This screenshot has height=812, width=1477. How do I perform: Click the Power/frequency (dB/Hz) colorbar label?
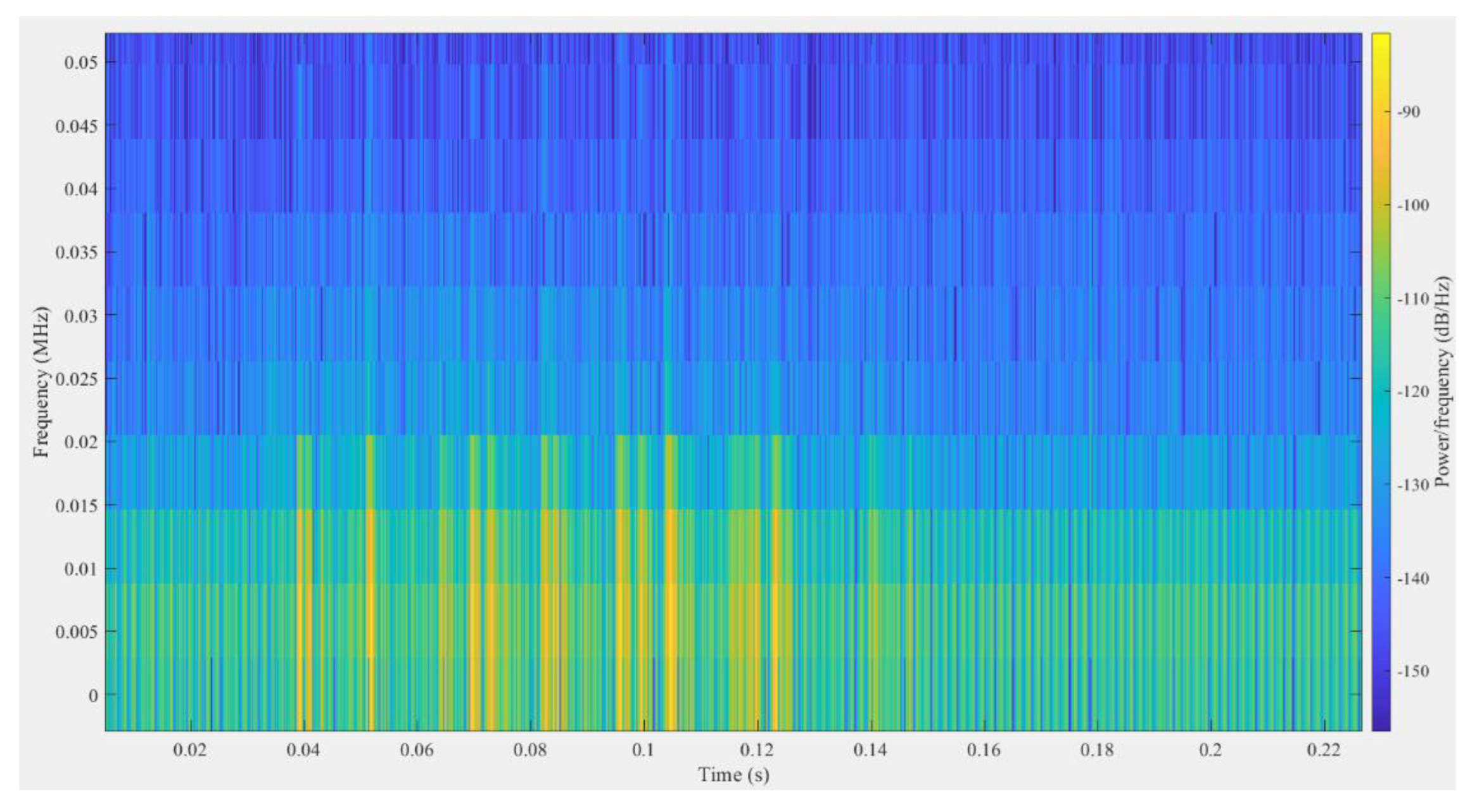[x=1443, y=382]
